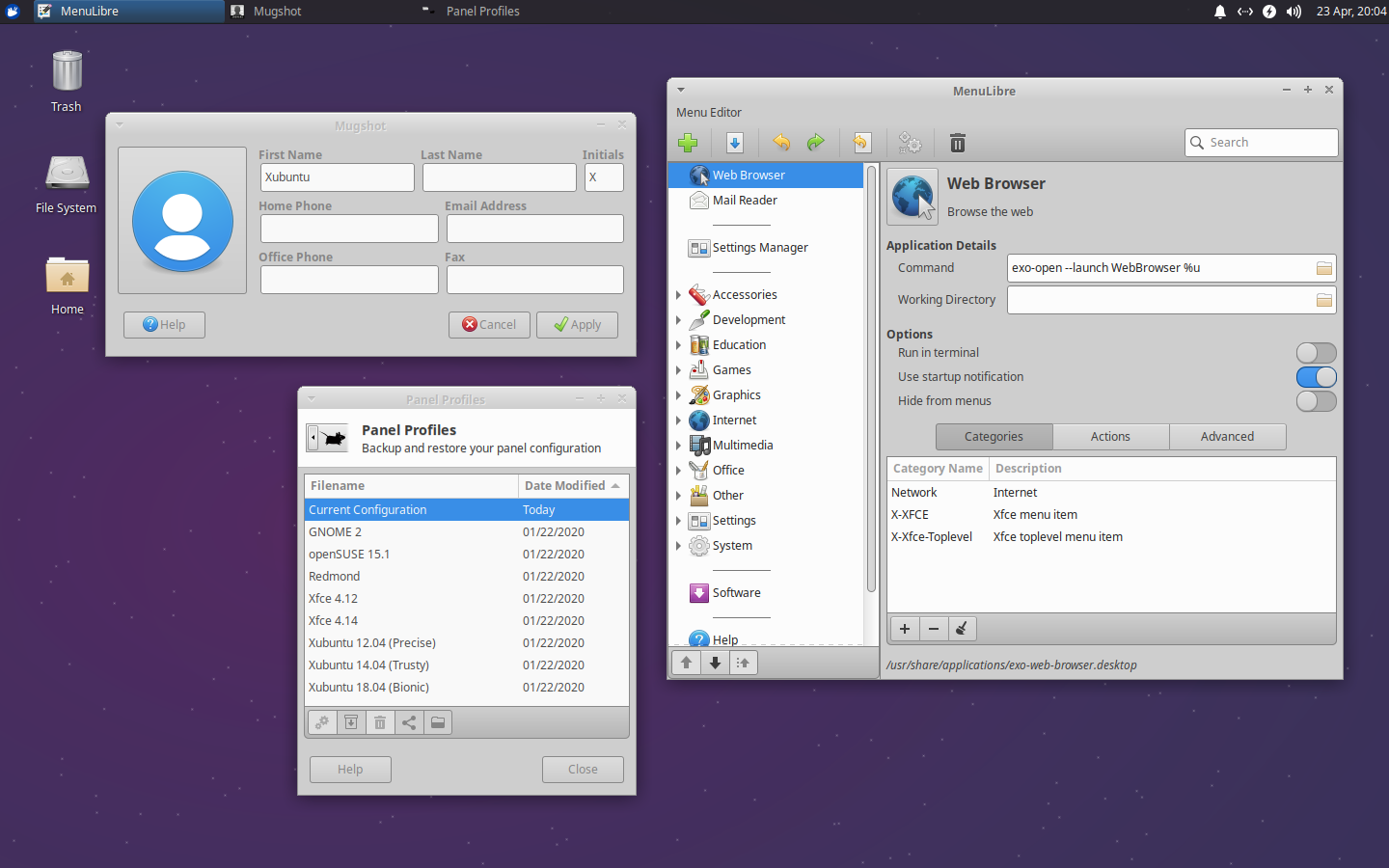Image resolution: width=1389 pixels, height=868 pixels.
Task: Expand the Multimedia category in menu tree
Action: coord(678,446)
